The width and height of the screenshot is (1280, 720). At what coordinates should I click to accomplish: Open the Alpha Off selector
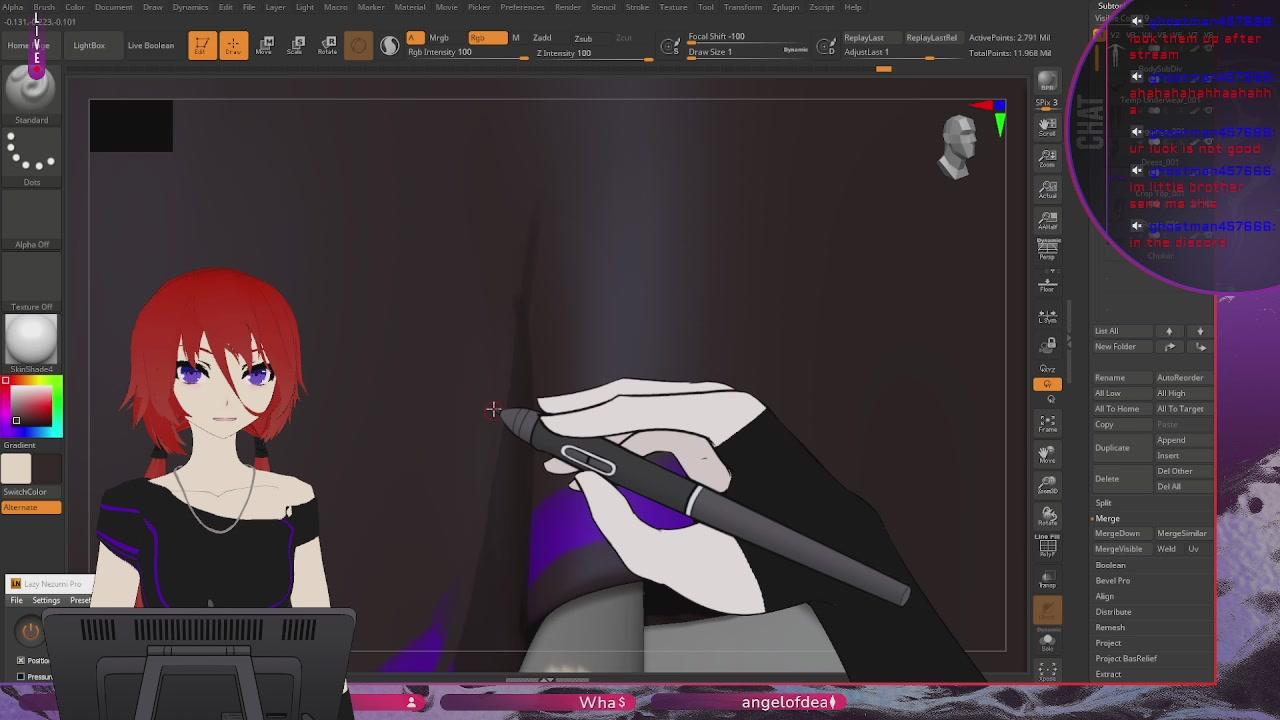(x=31, y=220)
